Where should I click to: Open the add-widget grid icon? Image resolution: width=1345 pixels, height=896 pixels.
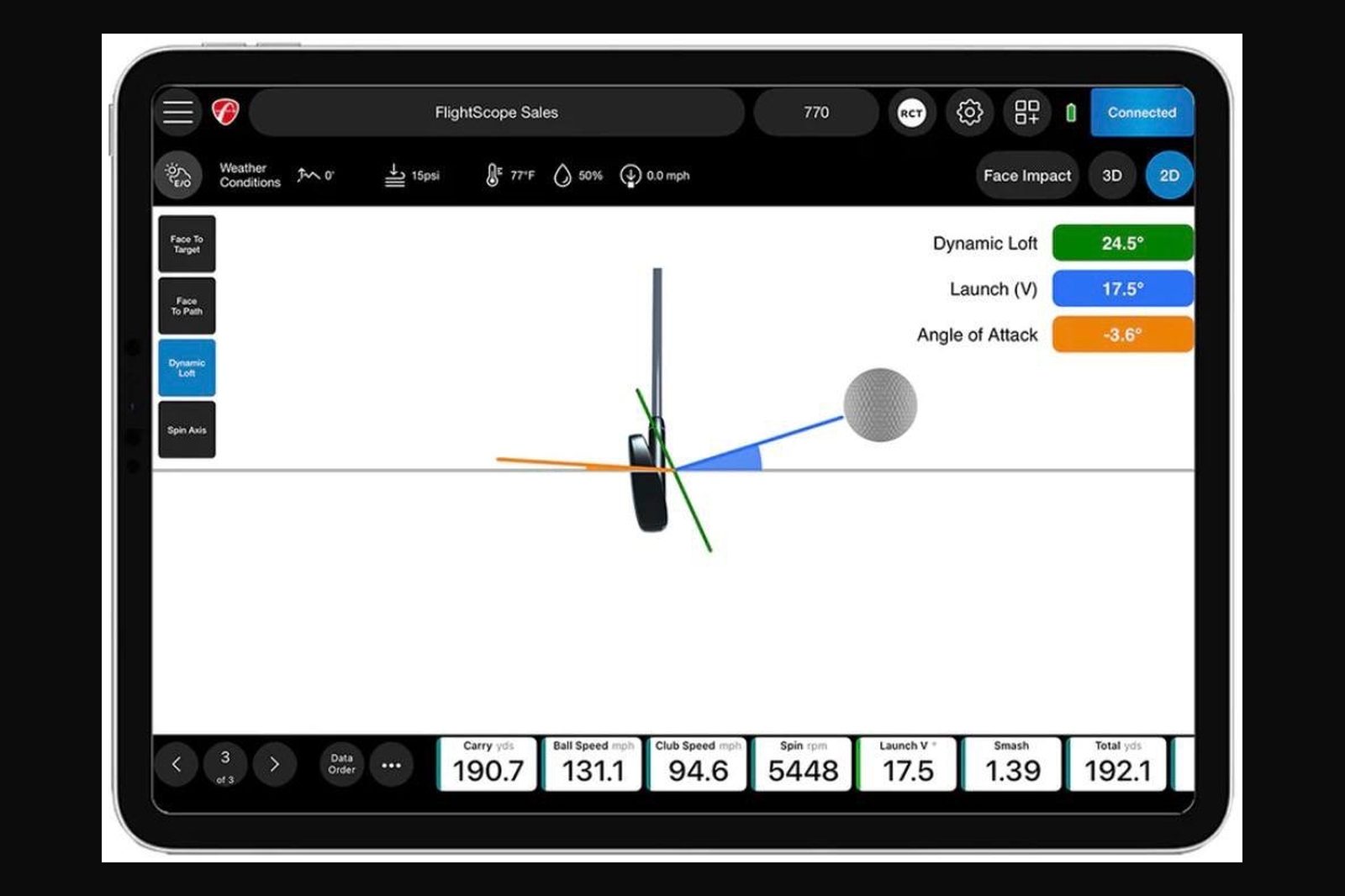pos(1026,113)
